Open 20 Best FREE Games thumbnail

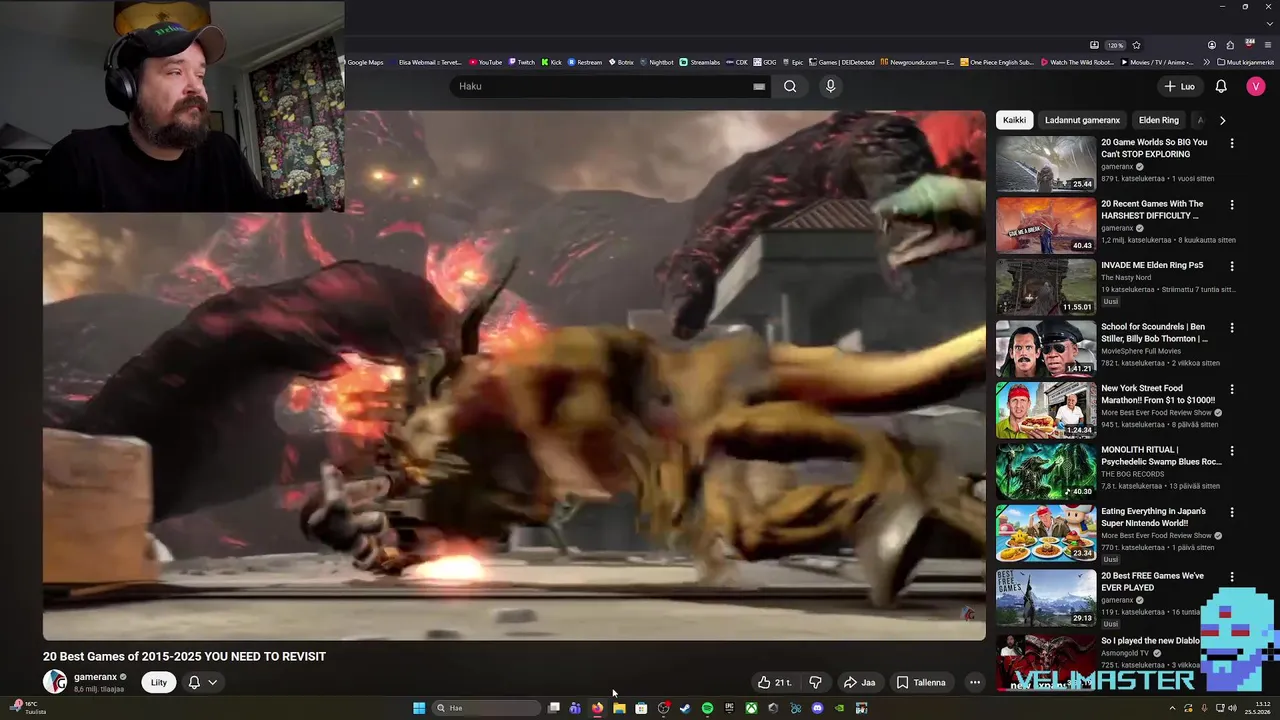[x=1046, y=598]
